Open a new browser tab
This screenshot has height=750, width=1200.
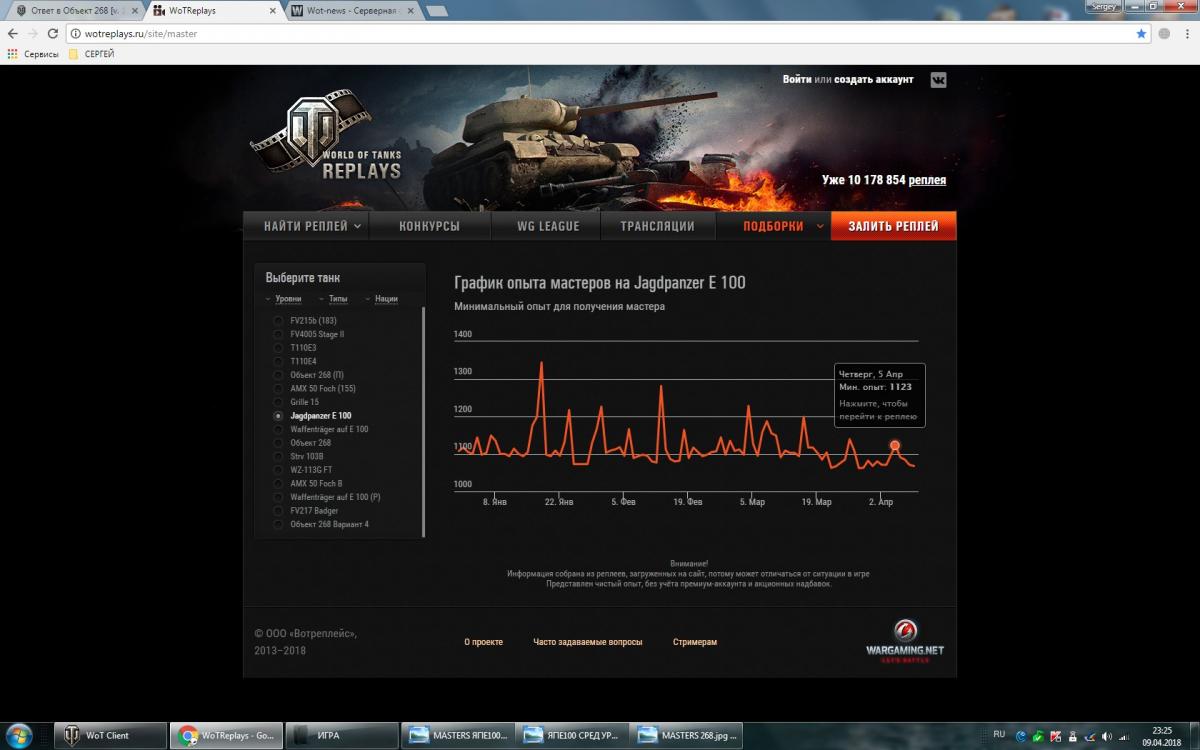pos(436,10)
